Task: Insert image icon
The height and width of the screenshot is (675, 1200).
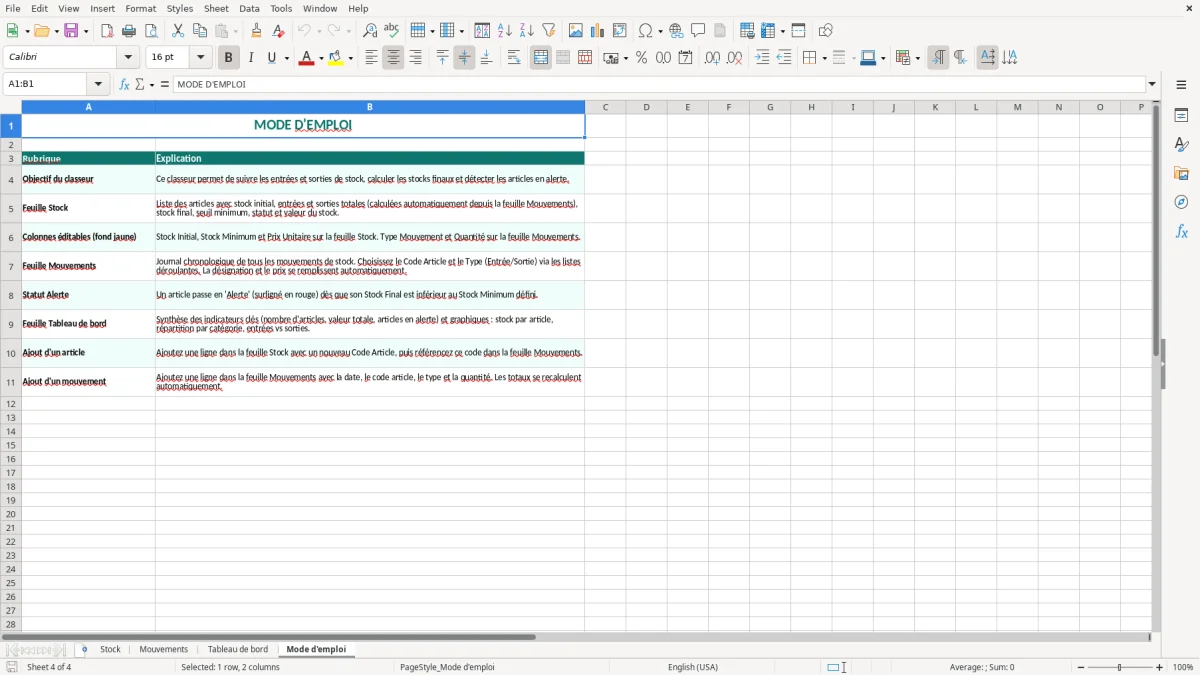Action: pos(575,31)
